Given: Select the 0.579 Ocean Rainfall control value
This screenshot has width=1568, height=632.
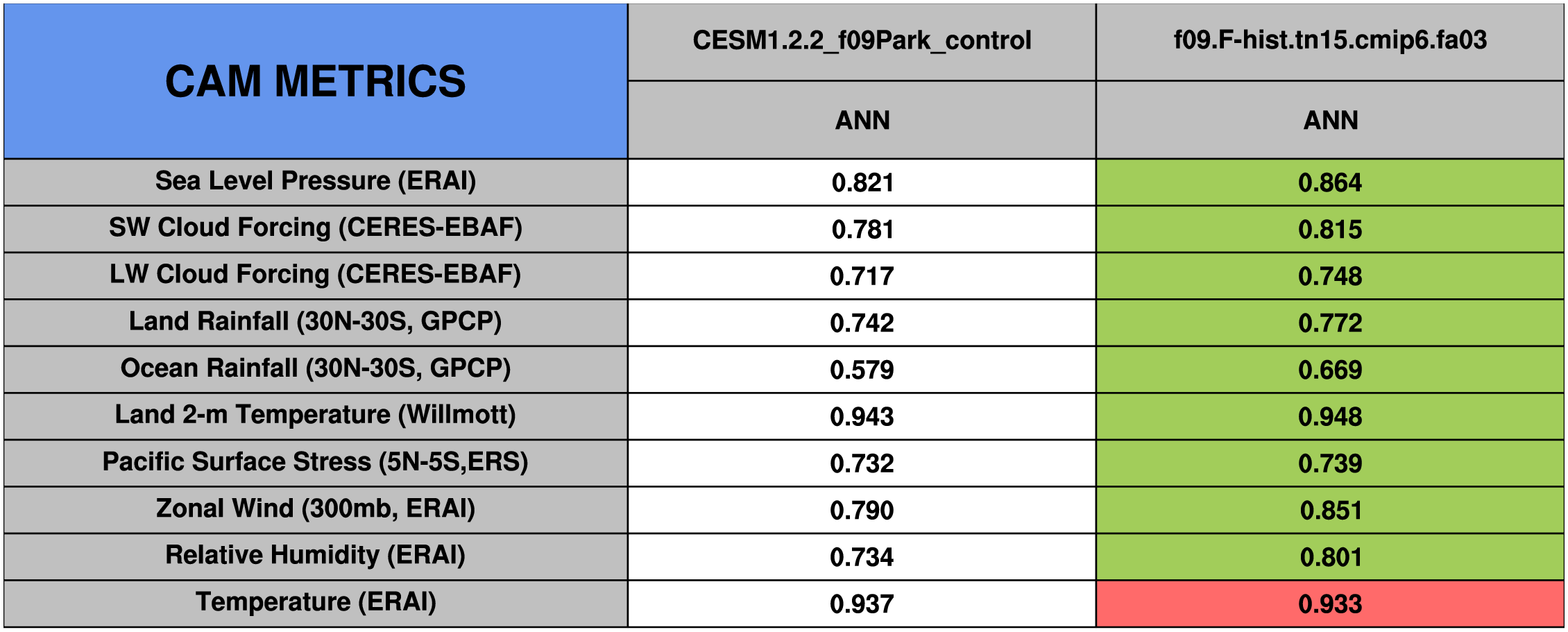Looking at the screenshot, I should (x=862, y=369).
